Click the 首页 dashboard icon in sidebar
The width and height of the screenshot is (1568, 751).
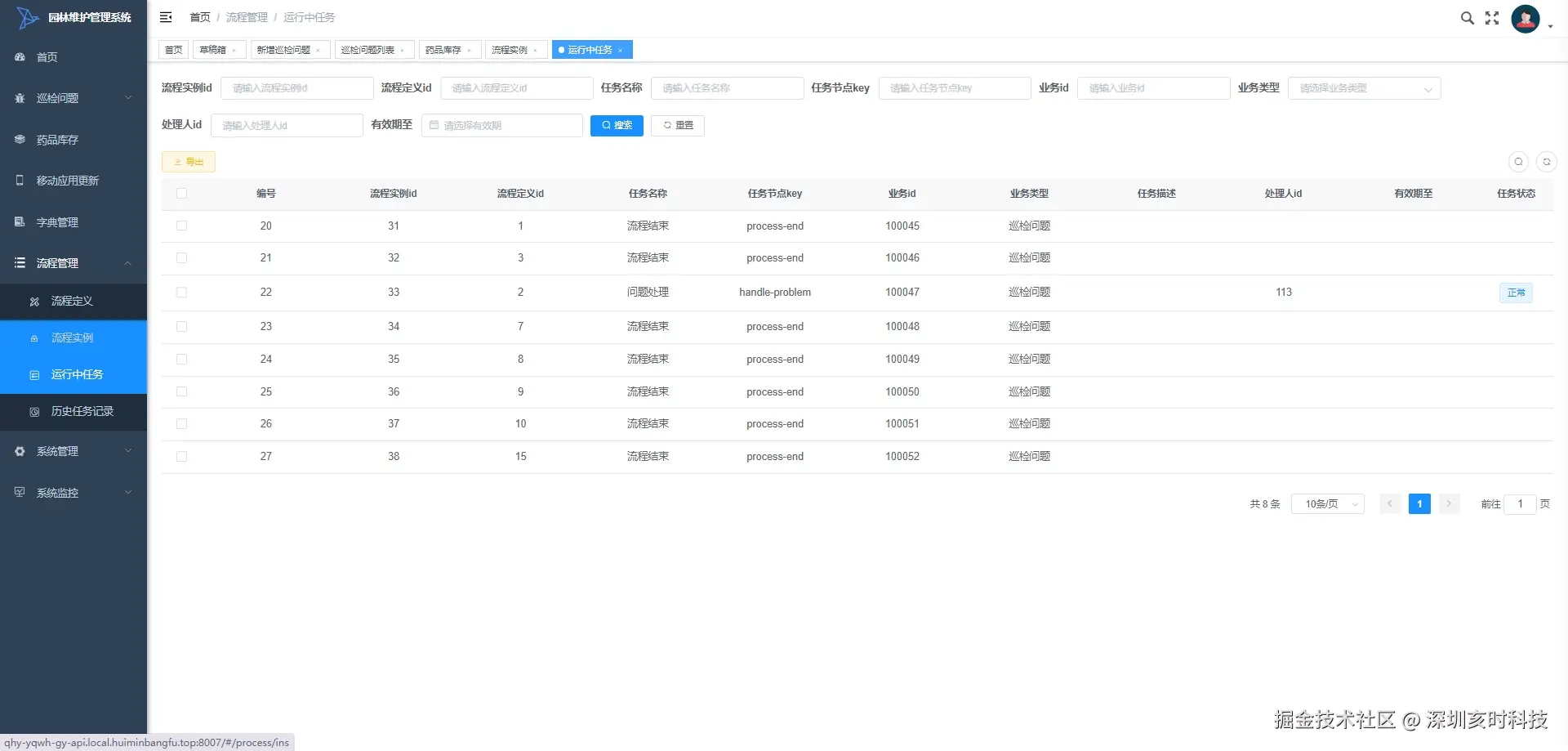point(20,57)
